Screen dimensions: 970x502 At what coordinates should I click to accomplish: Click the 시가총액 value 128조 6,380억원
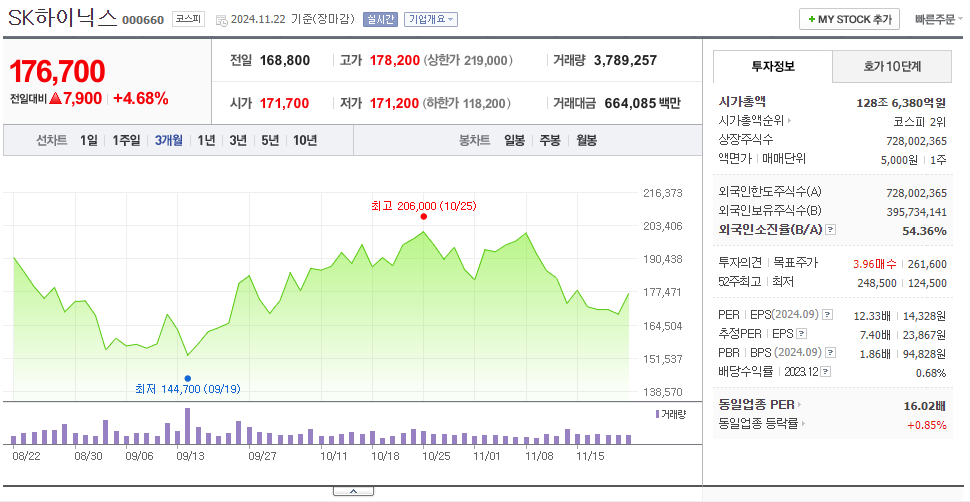pyautogui.click(x=901, y=103)
